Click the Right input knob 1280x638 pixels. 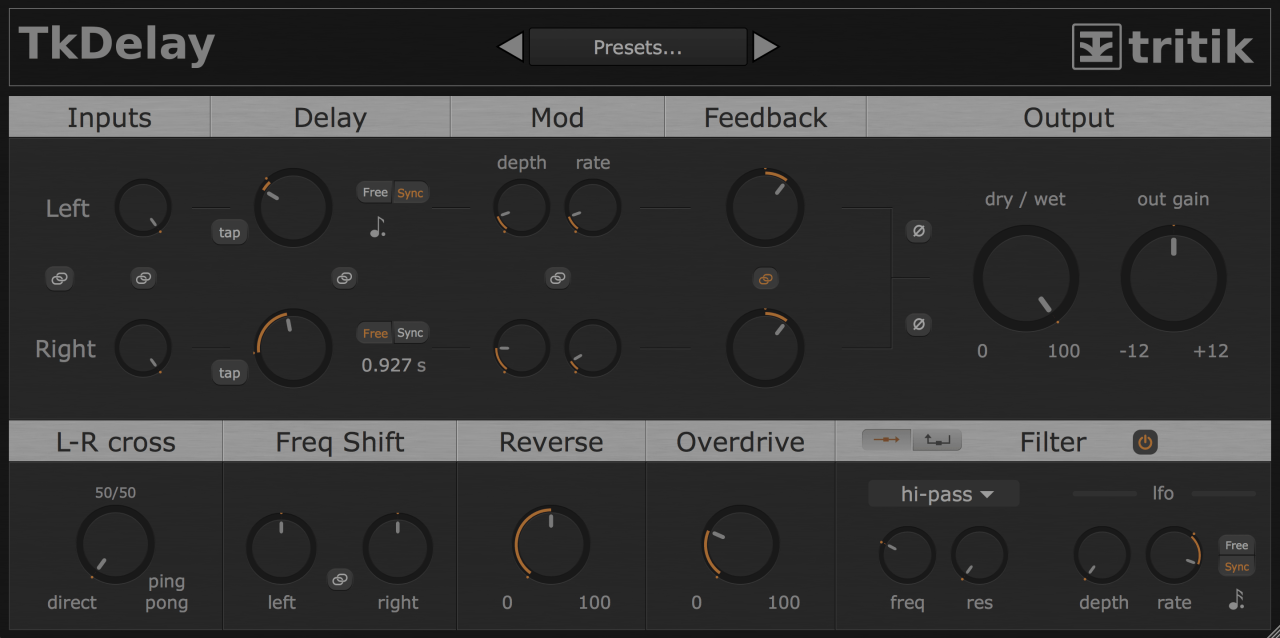144,348
